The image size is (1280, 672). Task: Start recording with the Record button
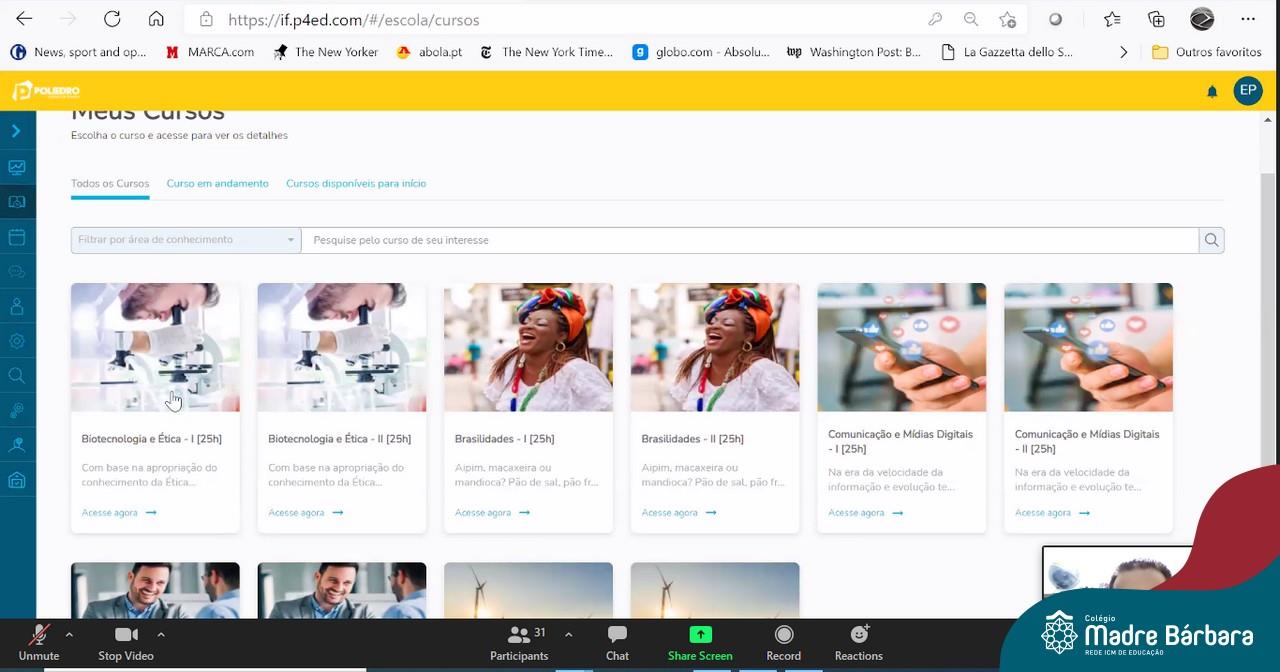coord(783,643)
